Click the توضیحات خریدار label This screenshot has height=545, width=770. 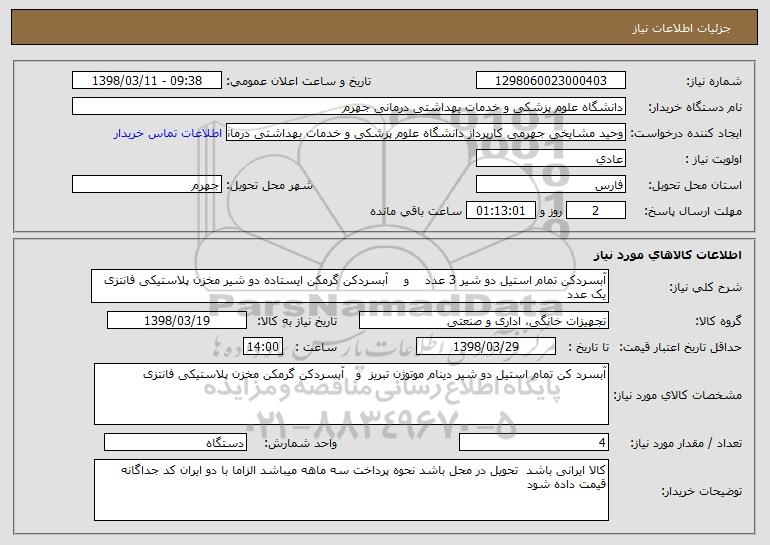pyautogui.click(x=701, y=490)
